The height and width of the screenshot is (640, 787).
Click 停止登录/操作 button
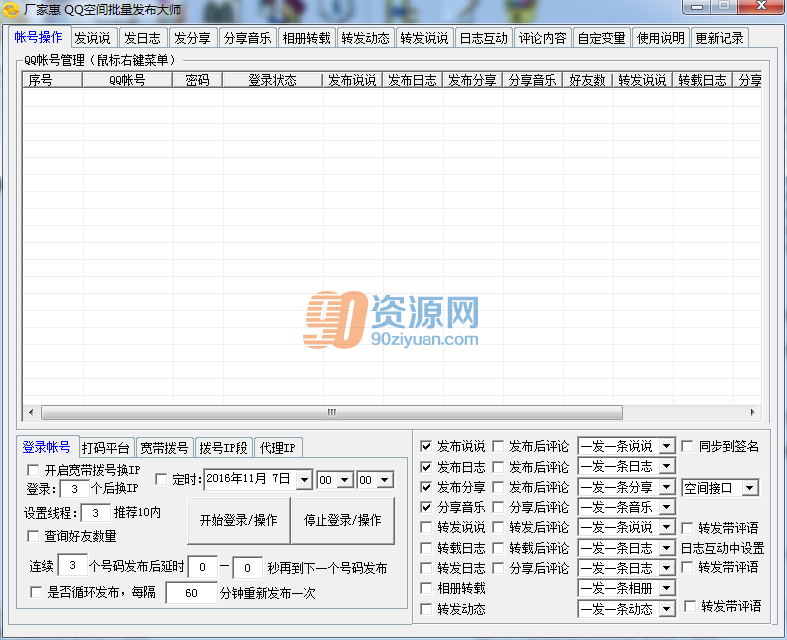point(343,521)
